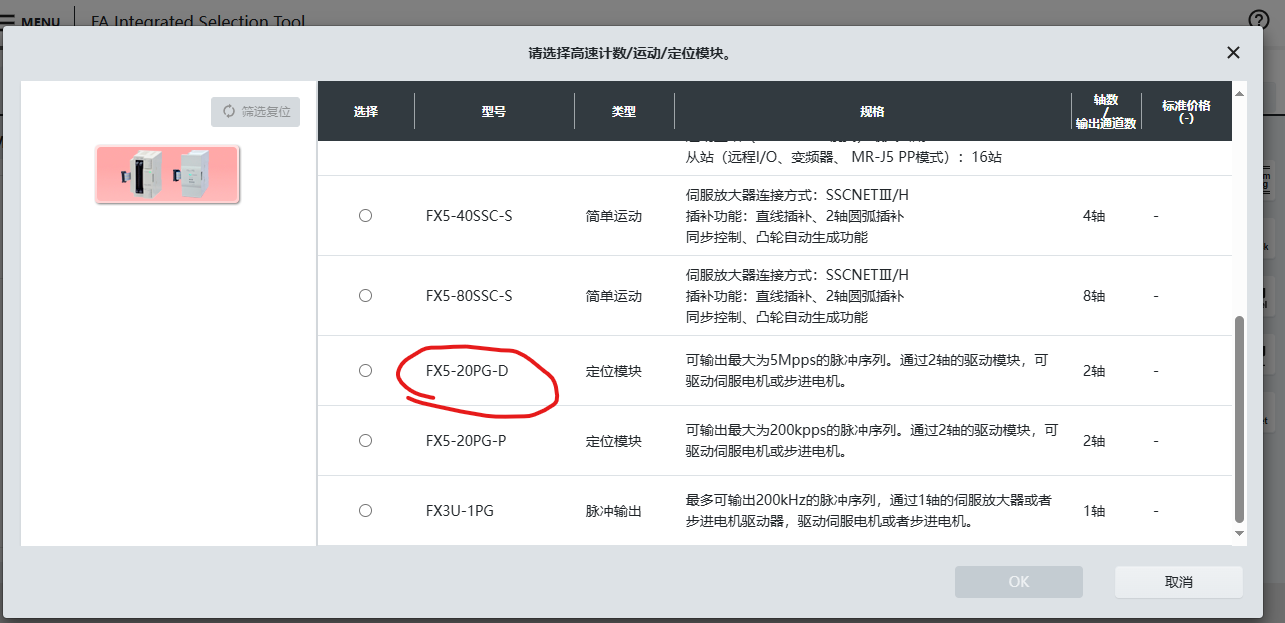This screenshot has width=1285, height=623.
Task: Select the FX5-40SSC-S radio button
Action: pyautogui.click(x=365, y=215)
